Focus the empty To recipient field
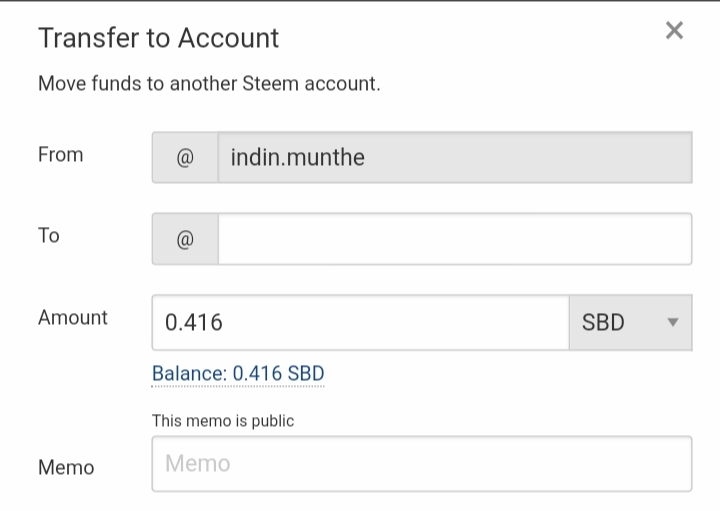Image resolution: width=720 pixels, height=511 pixels. click(454, 240)
